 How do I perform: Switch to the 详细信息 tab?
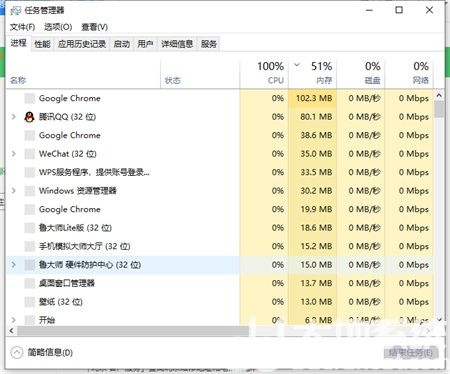(x=177, y=44)
